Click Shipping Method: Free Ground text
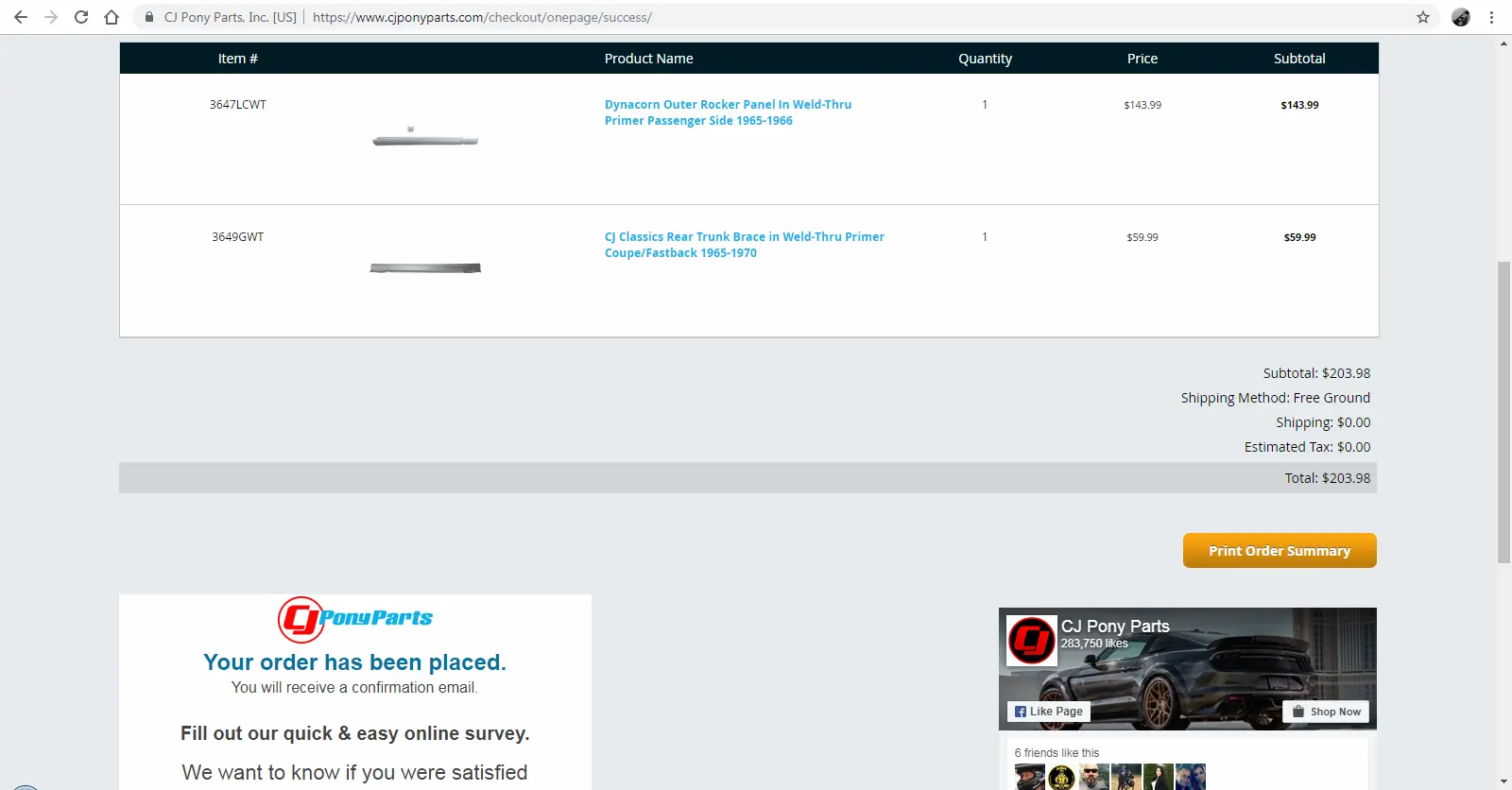This screenshot has width=1512, height=790. 1275,398
